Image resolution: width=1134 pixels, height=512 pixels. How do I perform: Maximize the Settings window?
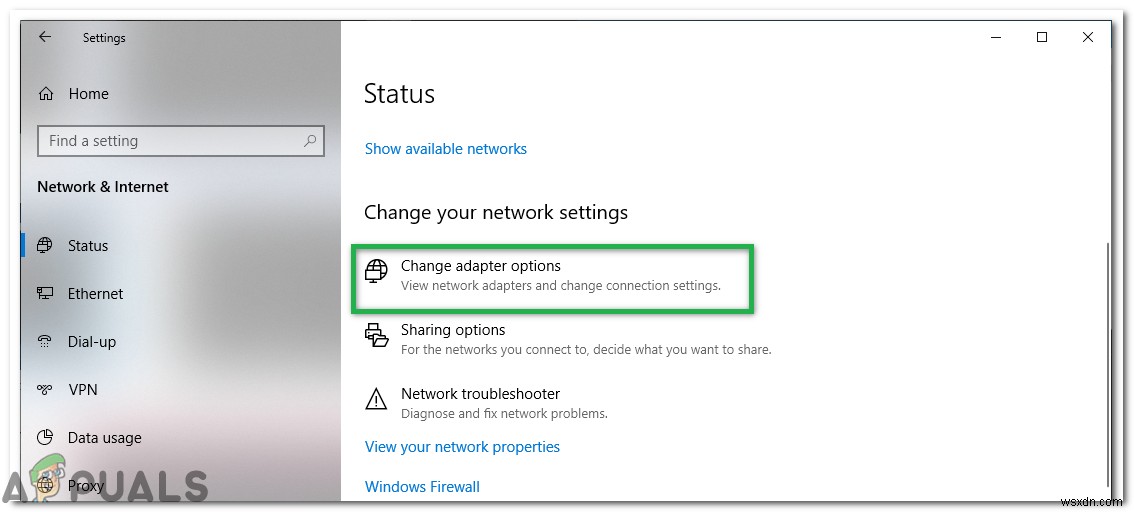pos(1042,37)
